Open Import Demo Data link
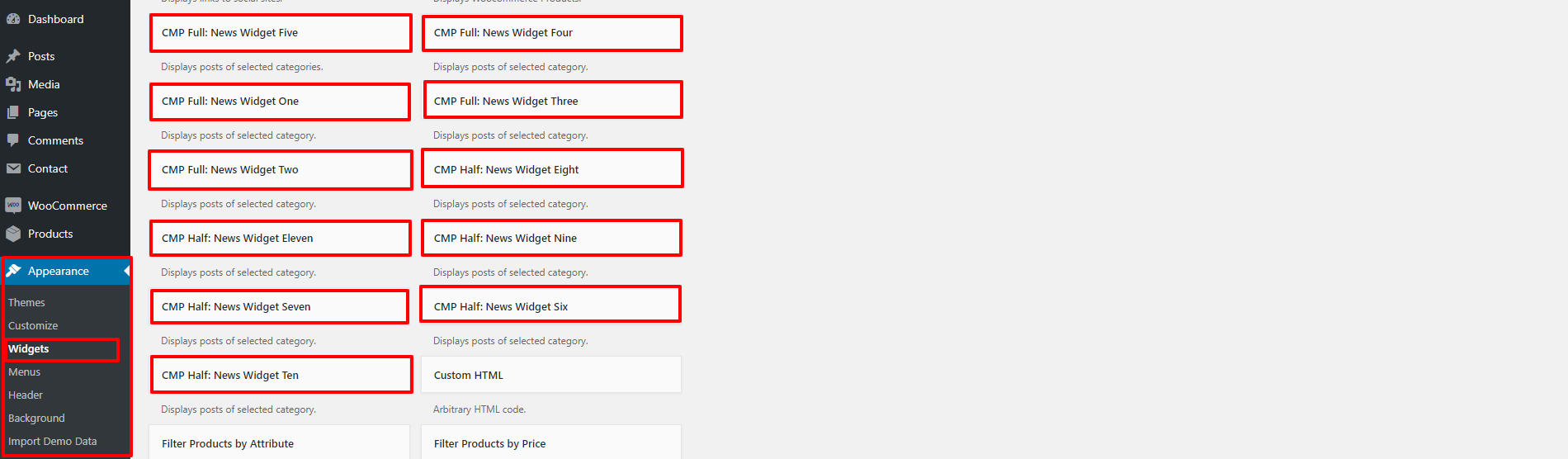This screenshot has width=1568, height=459. [x=52, y=442]
